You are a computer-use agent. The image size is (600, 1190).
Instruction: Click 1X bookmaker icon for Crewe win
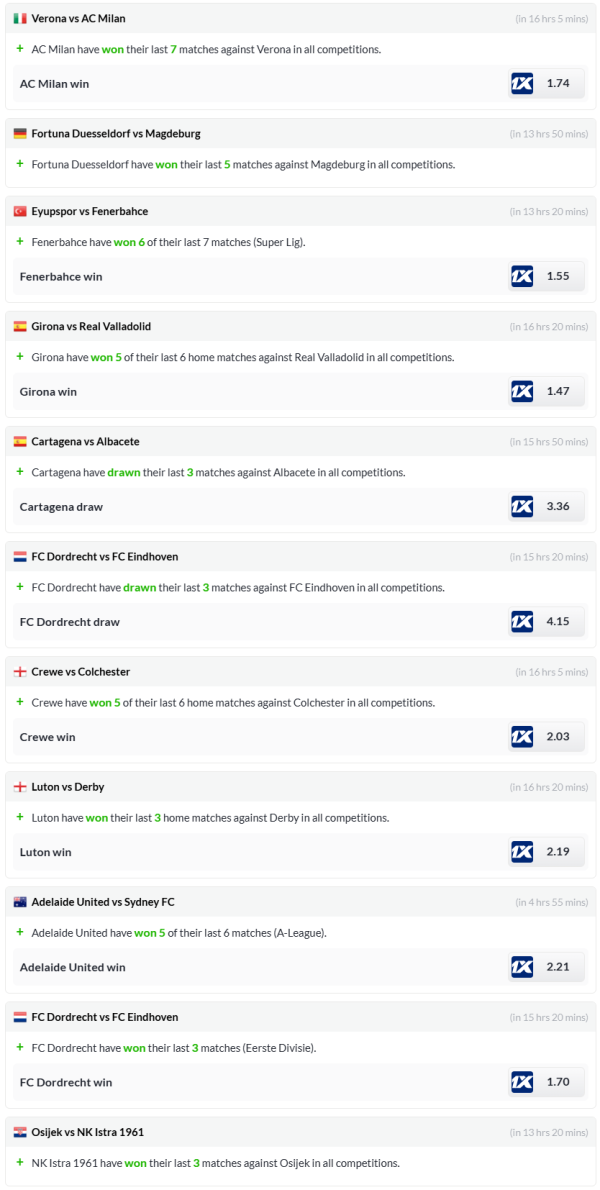point(522,737)
